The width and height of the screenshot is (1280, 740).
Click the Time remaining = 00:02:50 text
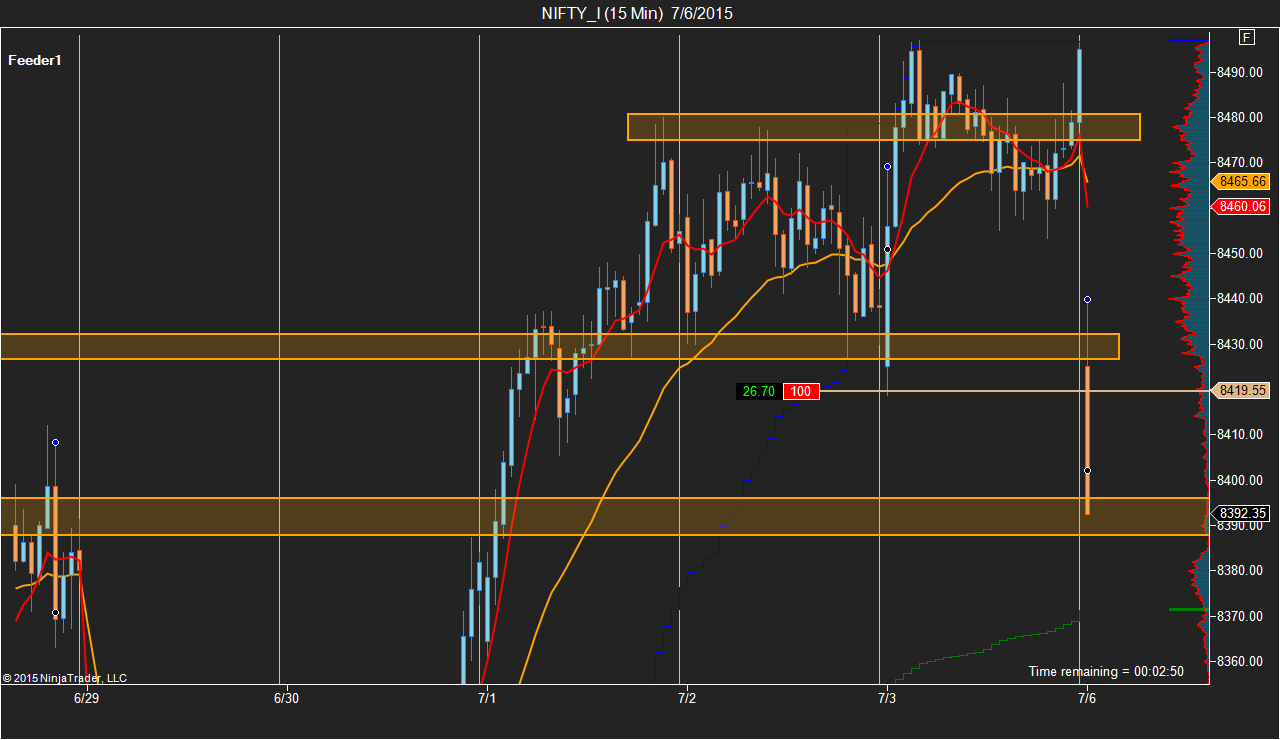[x=1106, y=671]
